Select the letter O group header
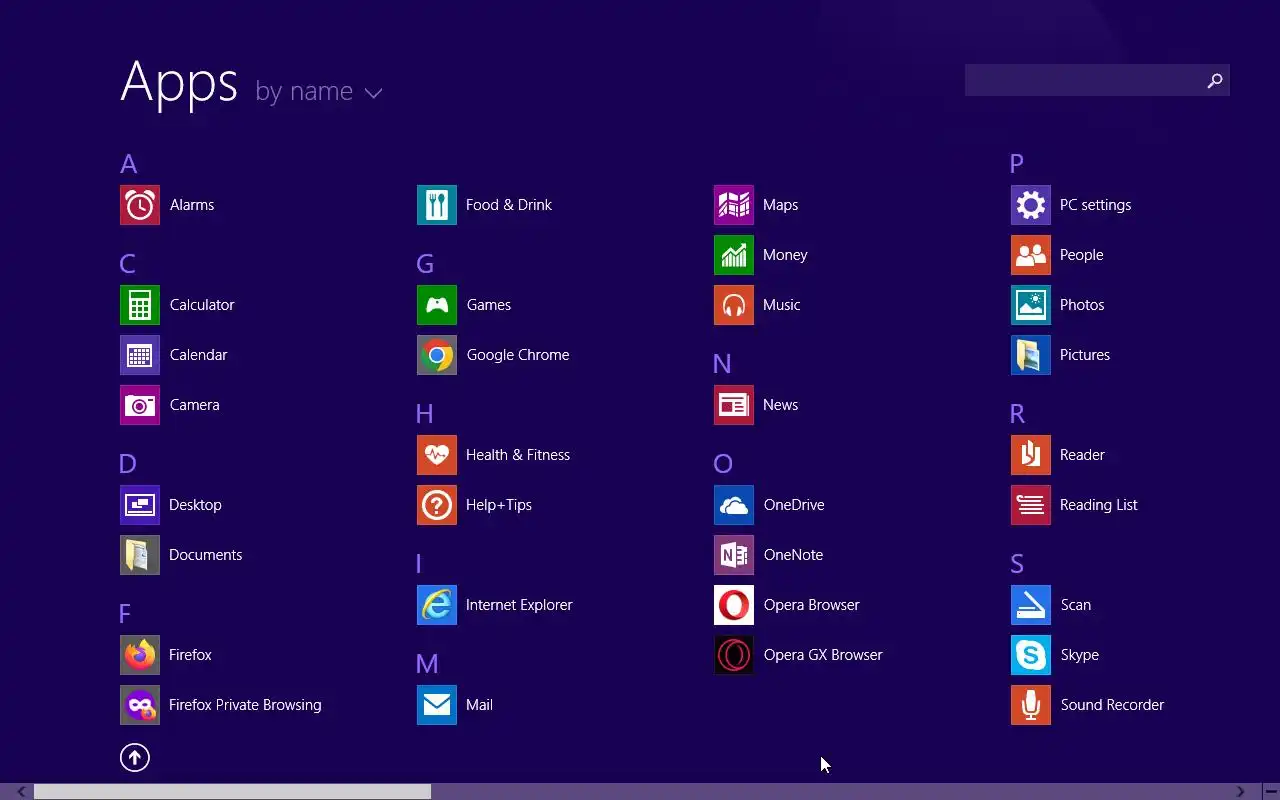 tap(723, 464)
